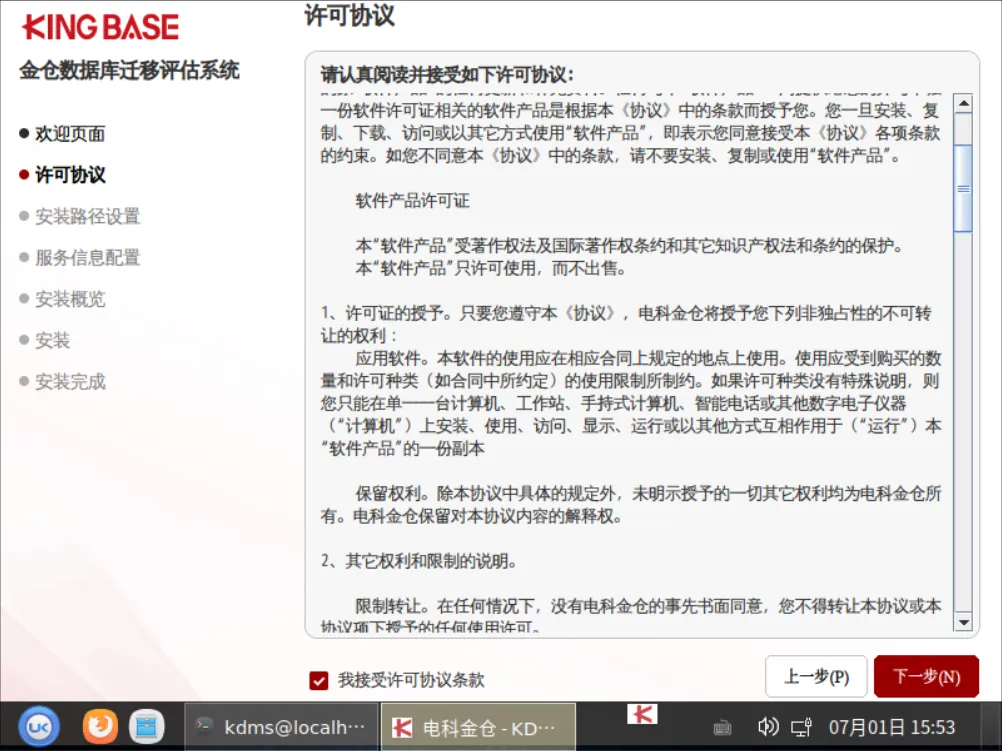Select the 许可协议 step in the sidebar

70,174
